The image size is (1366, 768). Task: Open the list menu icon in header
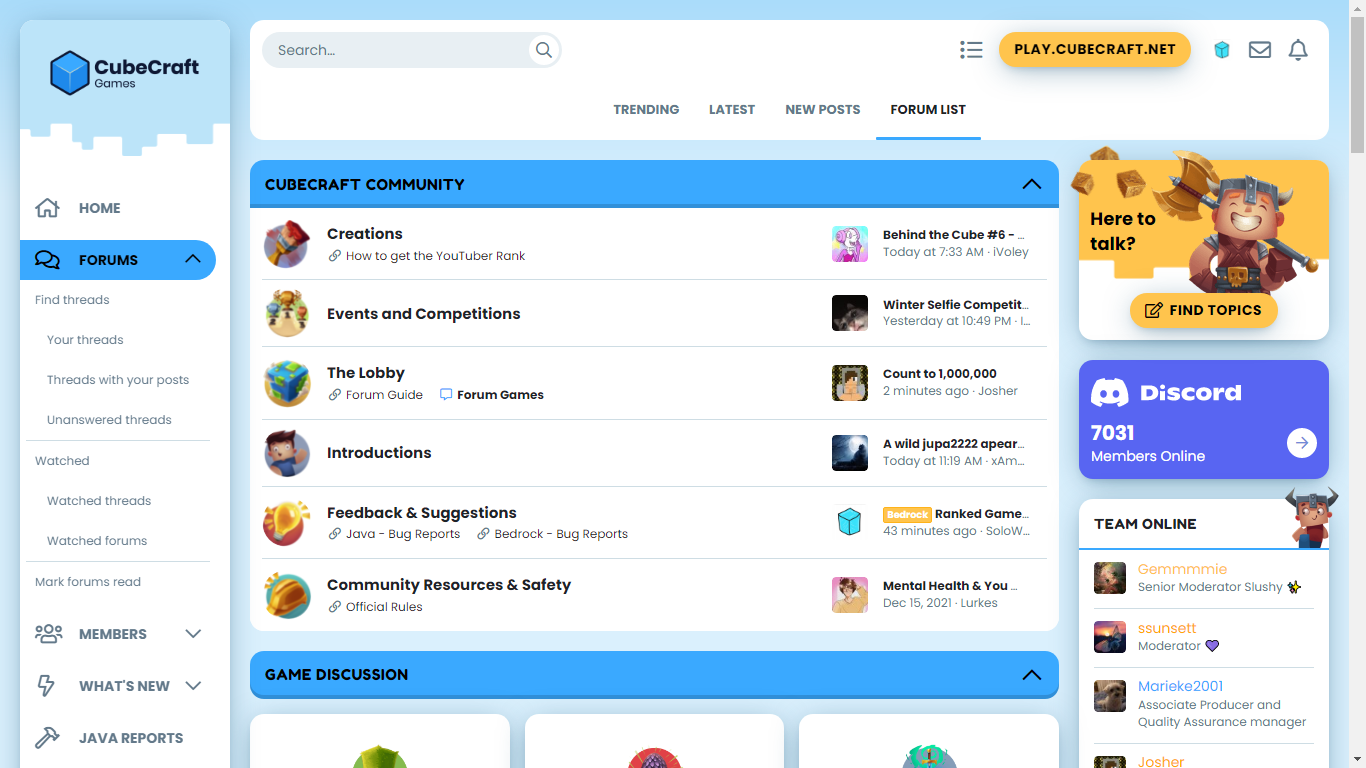click(x=971, y=50)
